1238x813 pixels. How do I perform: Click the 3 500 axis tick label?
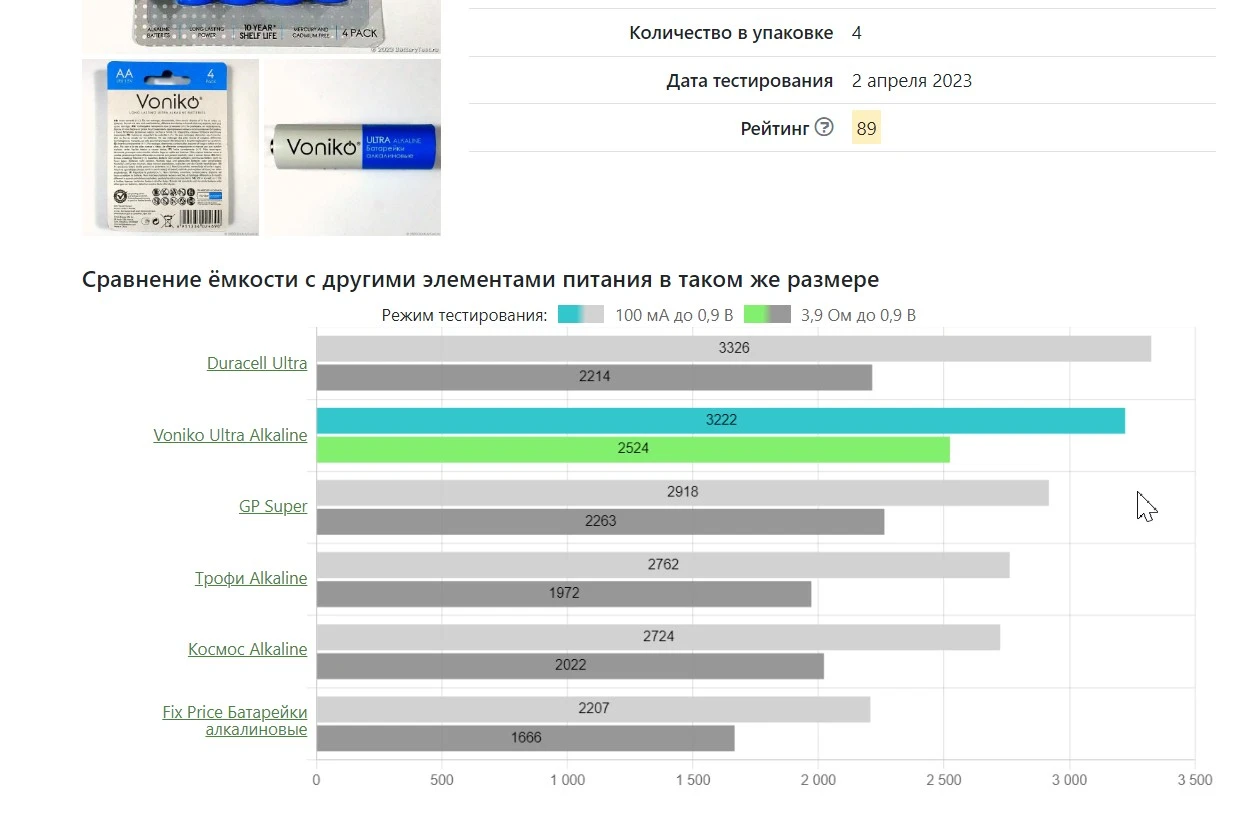pyautogui.click(x=1194, y=780)
